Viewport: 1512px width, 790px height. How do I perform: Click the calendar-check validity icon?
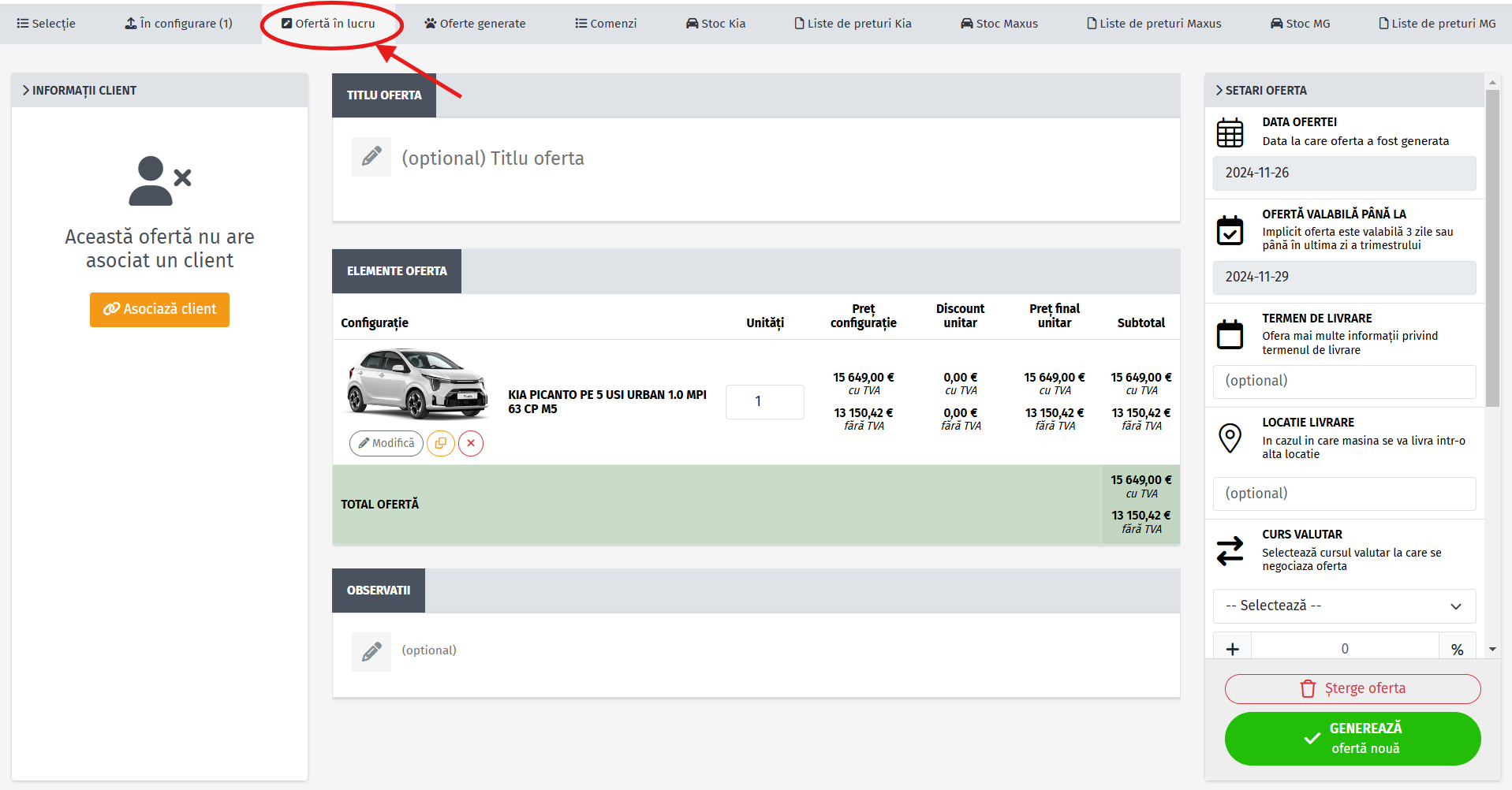[1230, 230]
